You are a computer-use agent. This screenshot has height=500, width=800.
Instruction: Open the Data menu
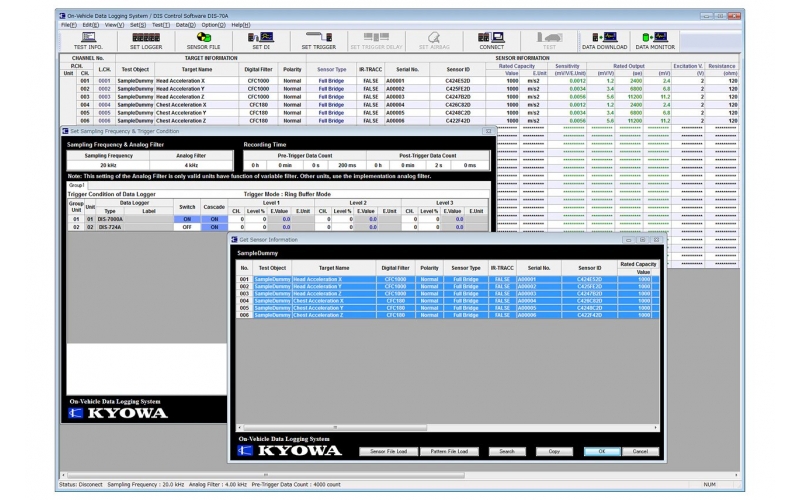(185, 25)
